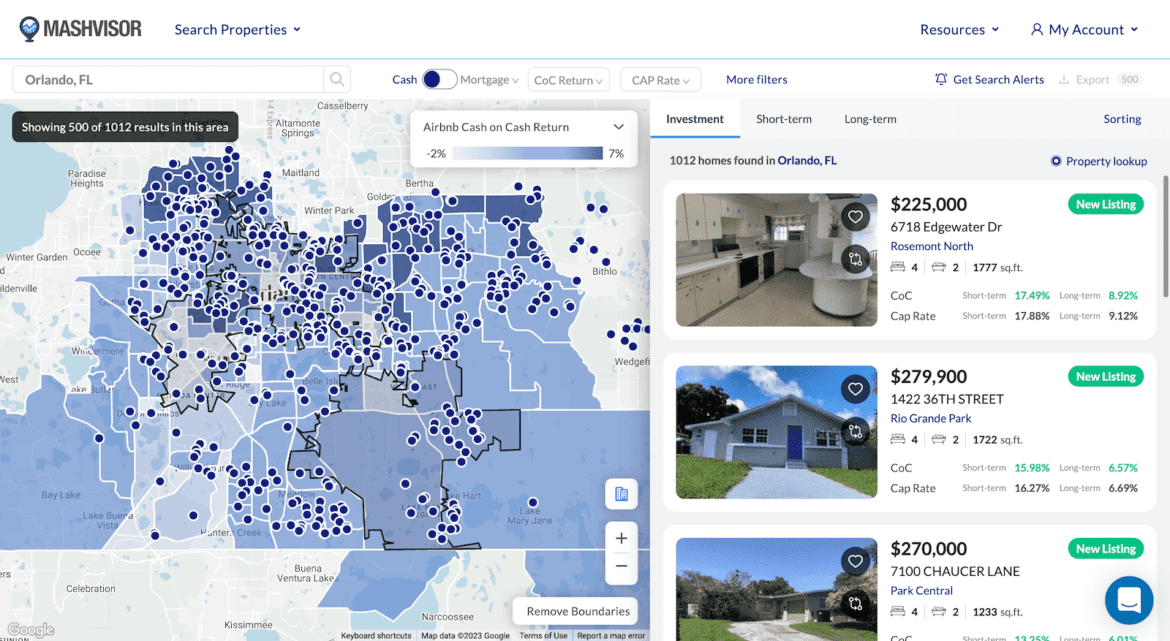Open street view icon on 1422 36TH STREET photo

pos(855,431)
